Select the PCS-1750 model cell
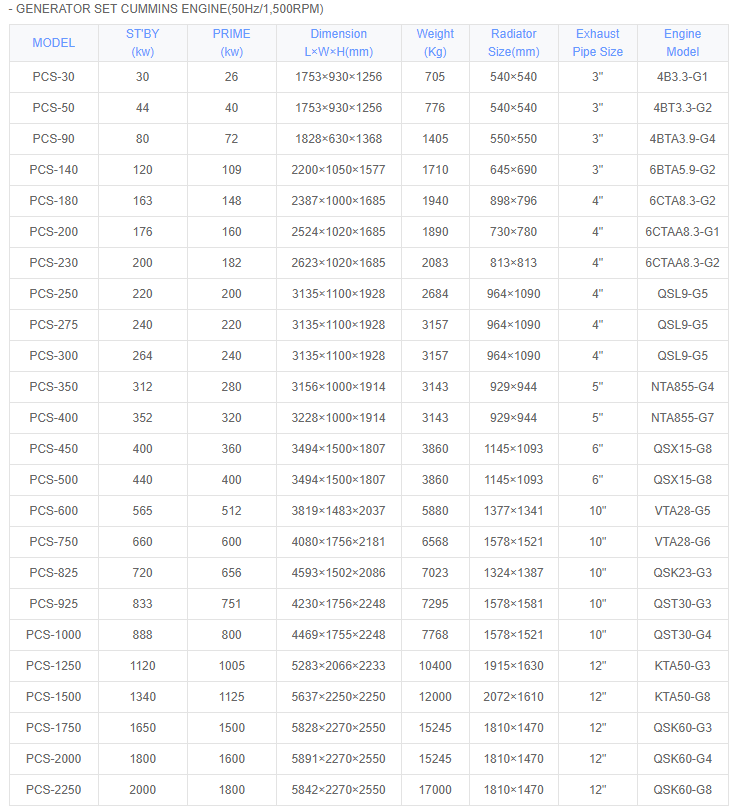This screenshot has height=812, width=735. pyautogui.click(x=54, y=728)
